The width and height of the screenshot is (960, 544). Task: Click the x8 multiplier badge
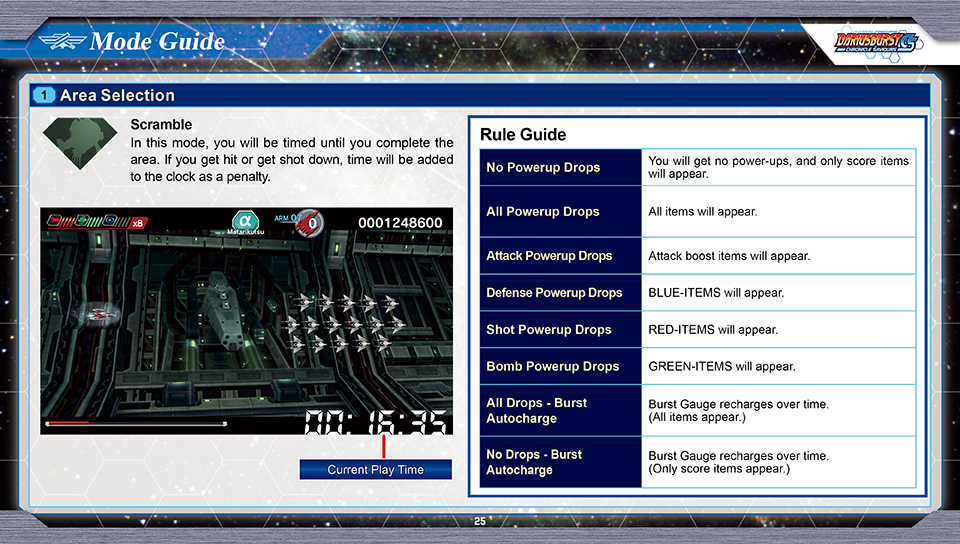pos(138,223)
